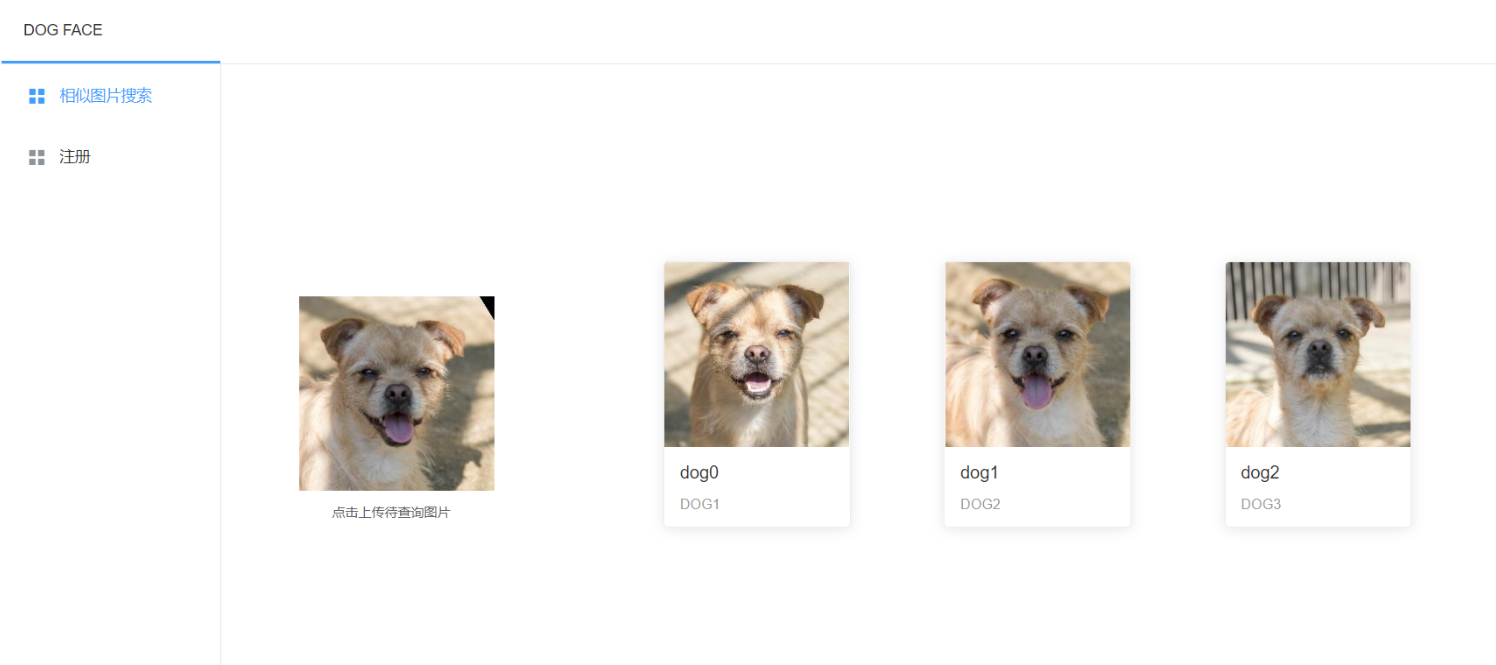1496x665 pixels.
Task: Open the dog1 result photo
Action: (1037, 354)
